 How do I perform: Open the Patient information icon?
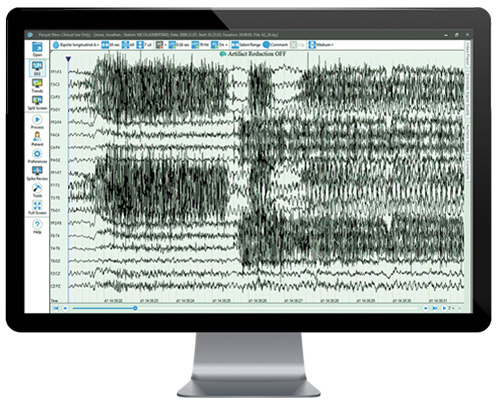click(37, 138)
